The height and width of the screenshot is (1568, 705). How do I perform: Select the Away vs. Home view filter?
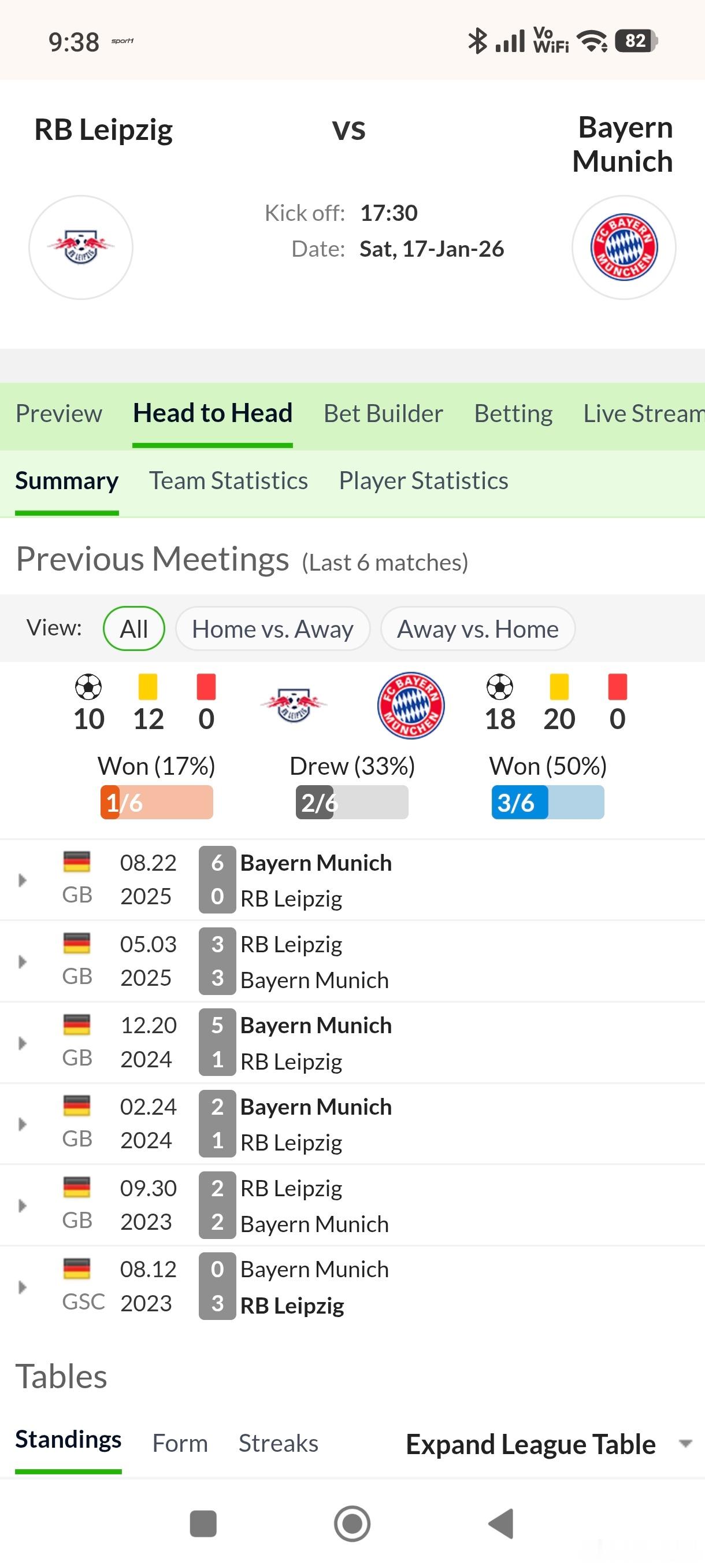click(x=477, y=629)
